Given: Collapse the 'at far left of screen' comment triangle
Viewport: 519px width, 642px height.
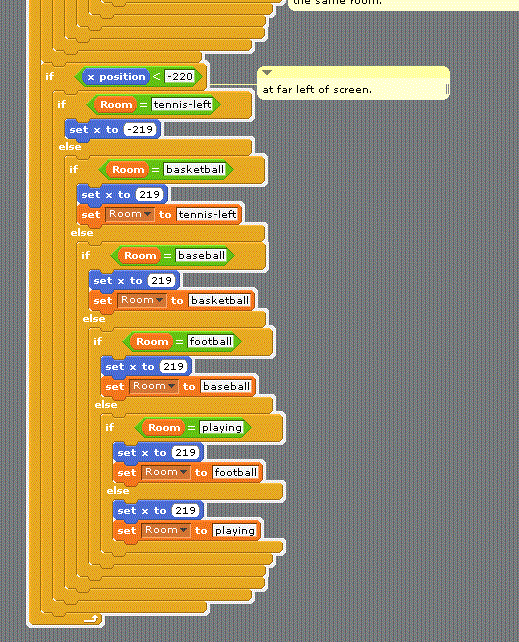Looking at the screenshot, I should 267,72.
